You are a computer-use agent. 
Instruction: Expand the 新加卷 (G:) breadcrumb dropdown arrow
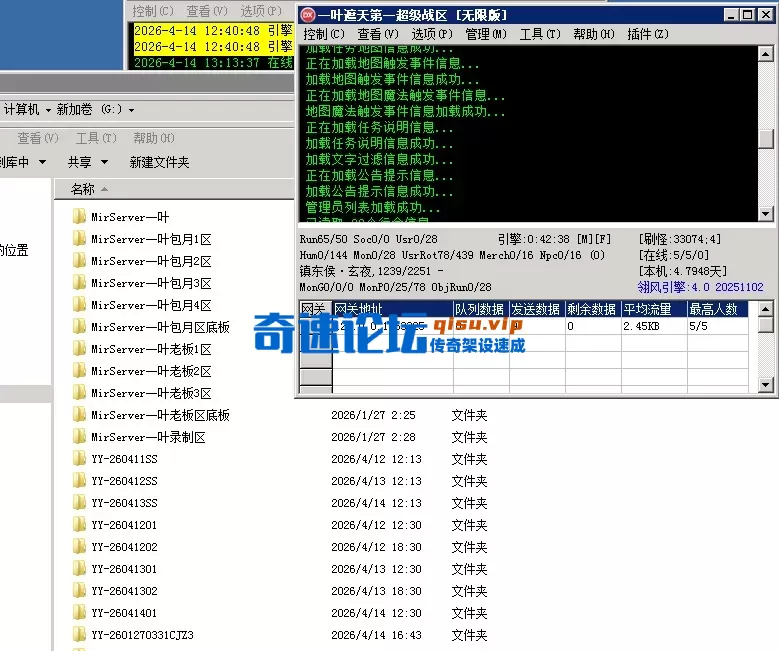131,110
